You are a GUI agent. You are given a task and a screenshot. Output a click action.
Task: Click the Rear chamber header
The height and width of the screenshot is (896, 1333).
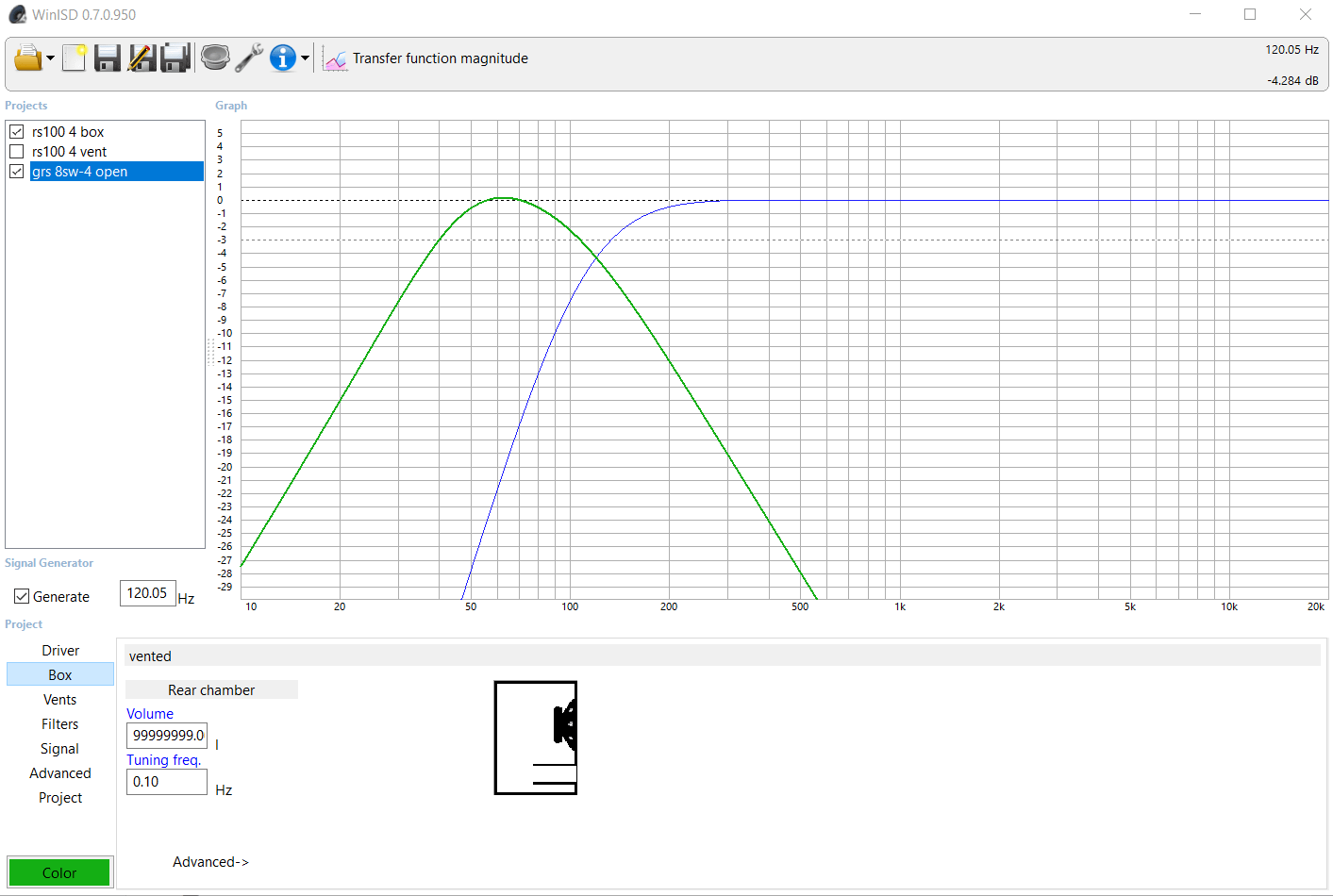tap(211, 690)
